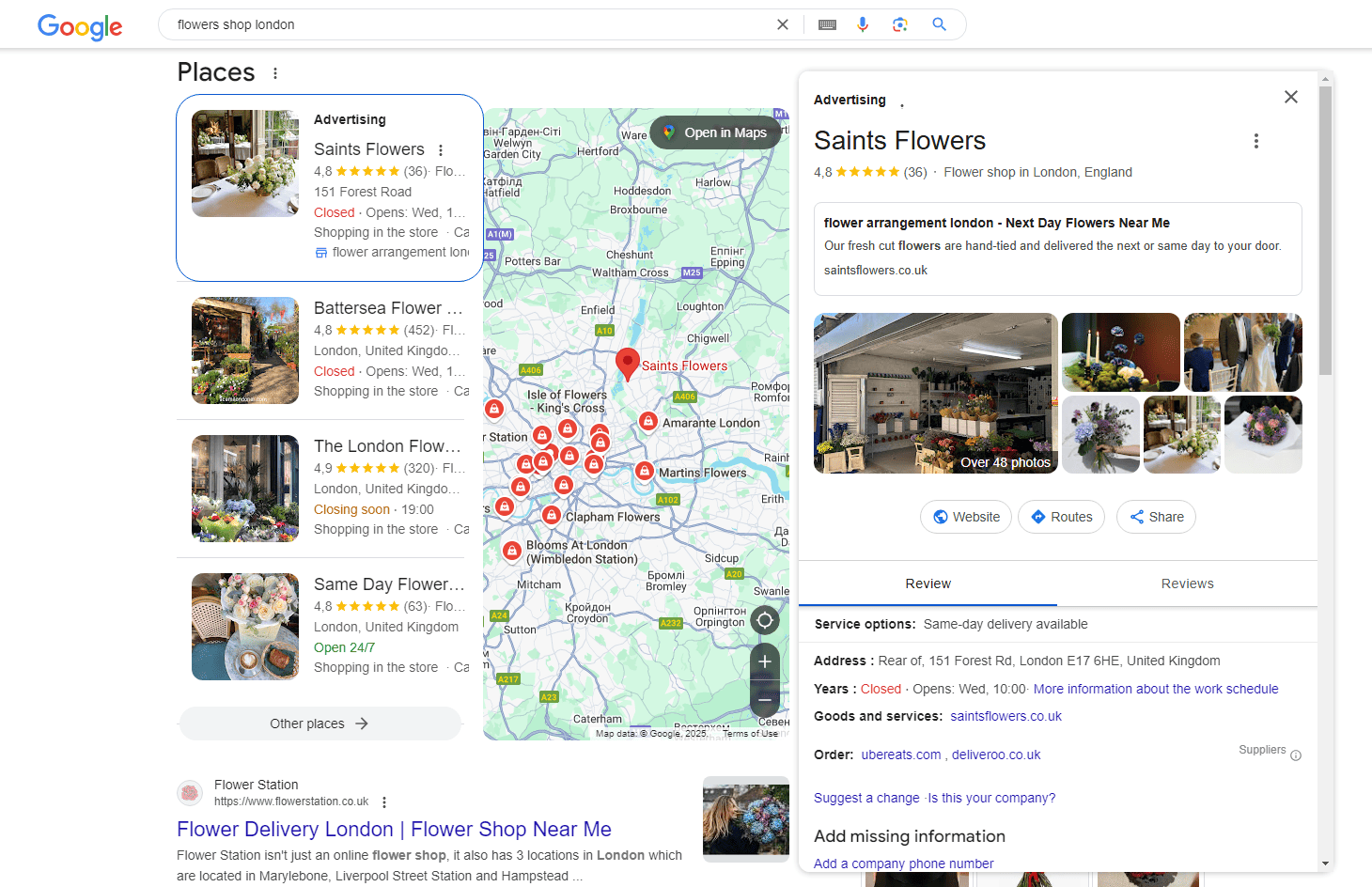Image resolution: width=1372 pixels, height=887 pixels.
Task: Start voice search with microphone
Action: coord(863,24)
